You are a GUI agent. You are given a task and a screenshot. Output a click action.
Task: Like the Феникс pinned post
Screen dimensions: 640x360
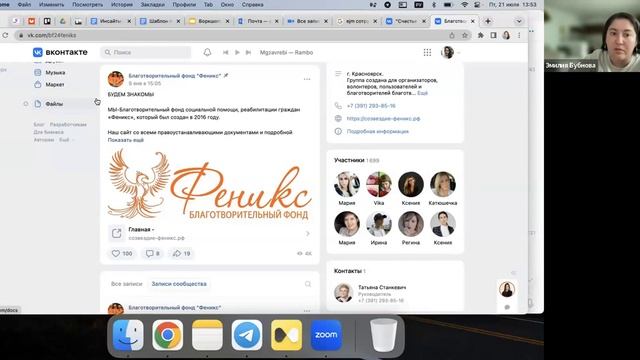coord(122,253)
